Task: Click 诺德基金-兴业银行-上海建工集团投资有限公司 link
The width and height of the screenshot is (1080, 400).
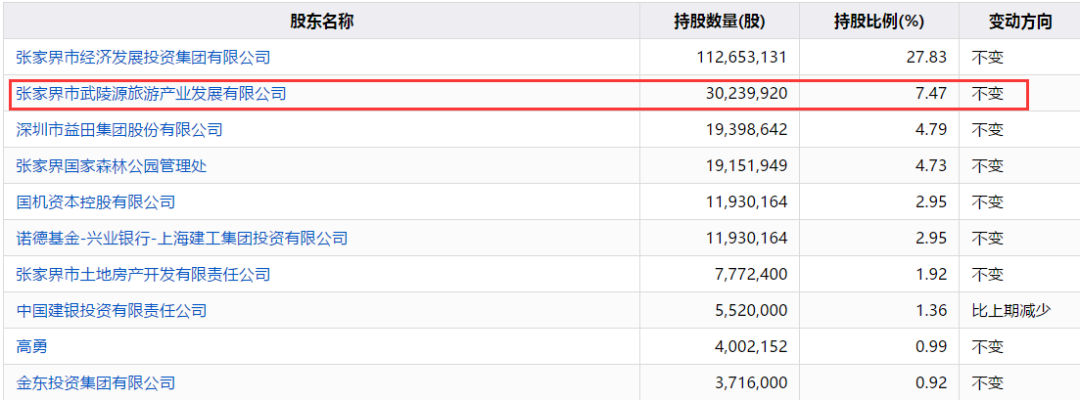Action: click(182, 238)
